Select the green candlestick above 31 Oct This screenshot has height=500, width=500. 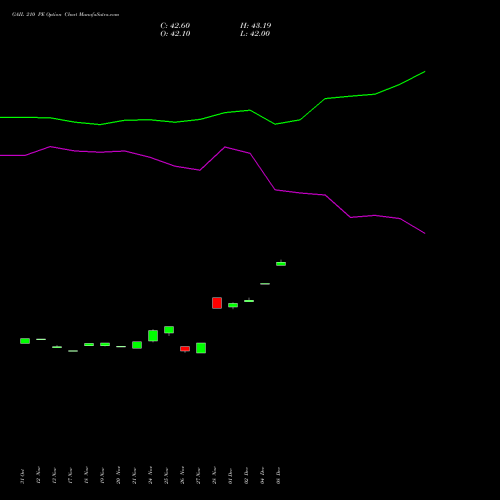pyautogui.click(x=25, y=341)
